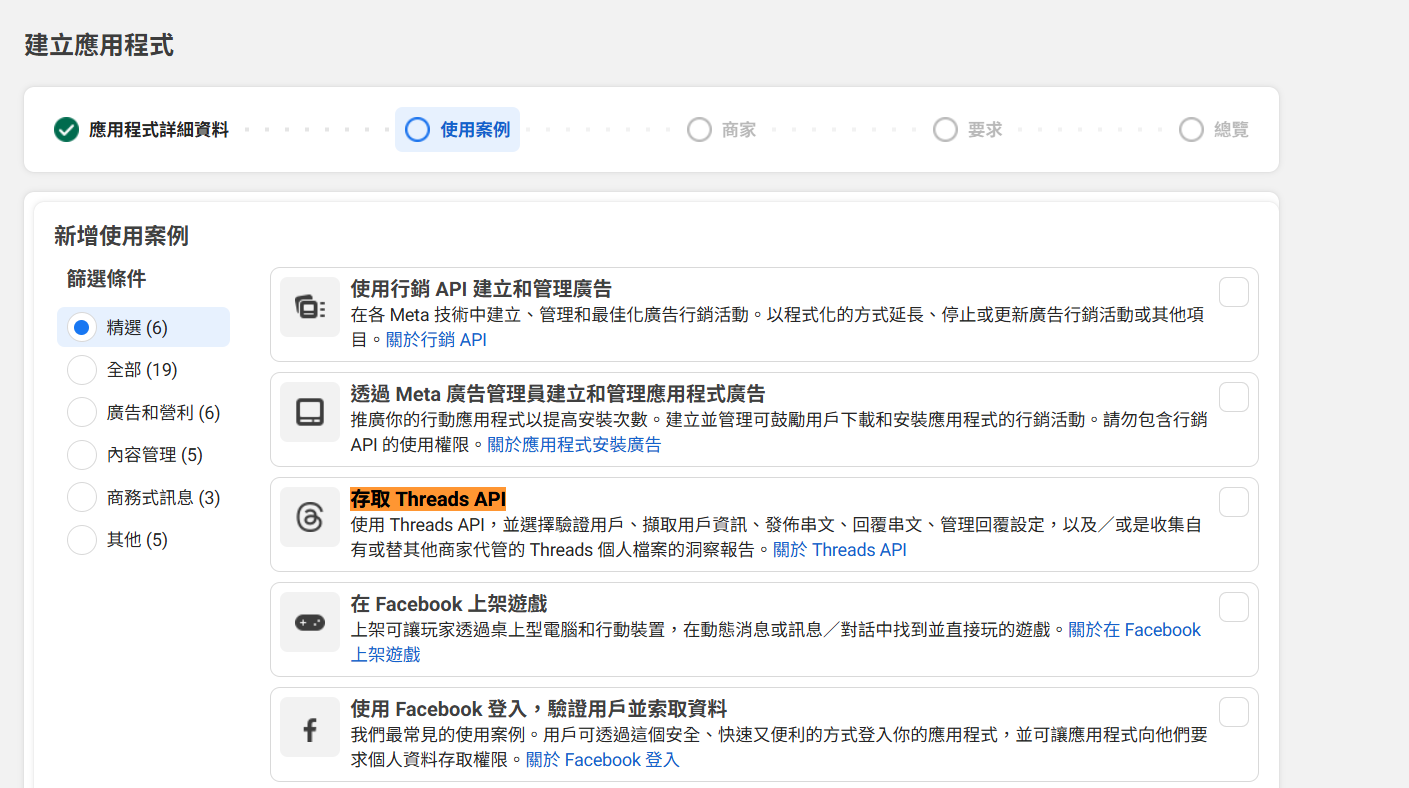
Task: Open the 關於 Threads API link
Action: (839, 550)
